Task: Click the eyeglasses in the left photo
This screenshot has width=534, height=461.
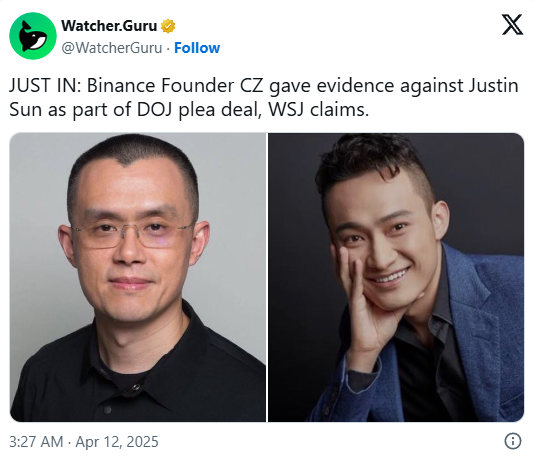Action: [x=131, y=235]
